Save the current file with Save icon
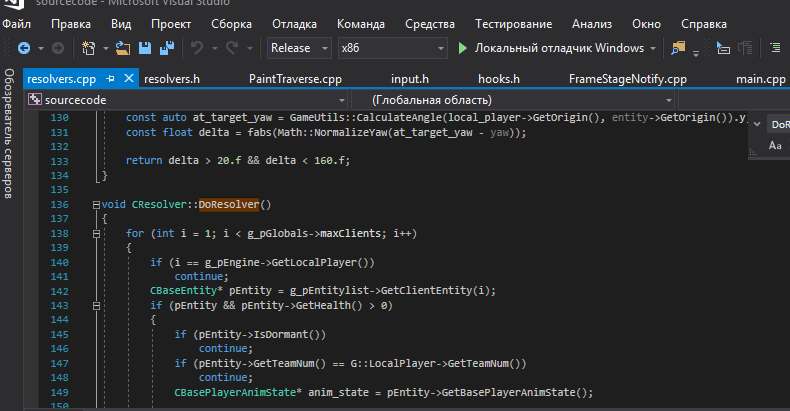Screen dimensions: 790x411 pos(145,48)
